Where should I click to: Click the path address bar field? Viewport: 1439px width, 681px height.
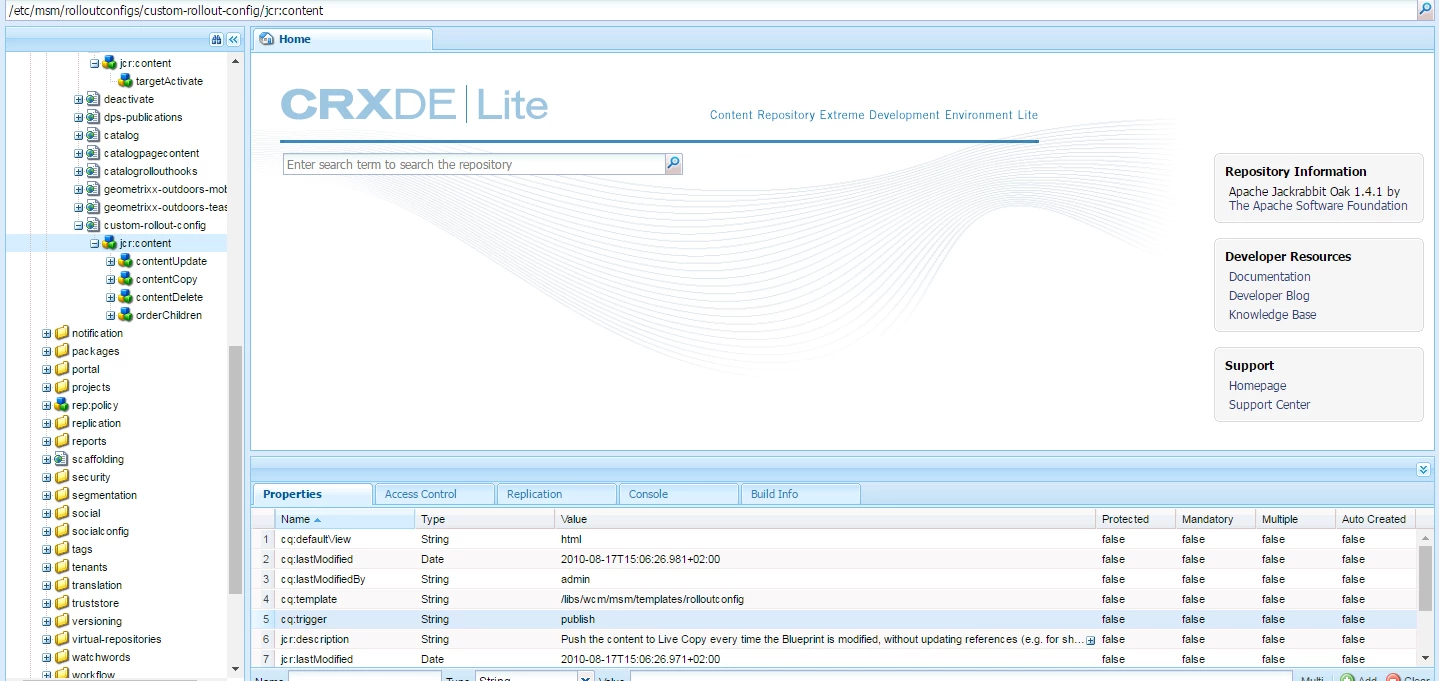(709, 11)
